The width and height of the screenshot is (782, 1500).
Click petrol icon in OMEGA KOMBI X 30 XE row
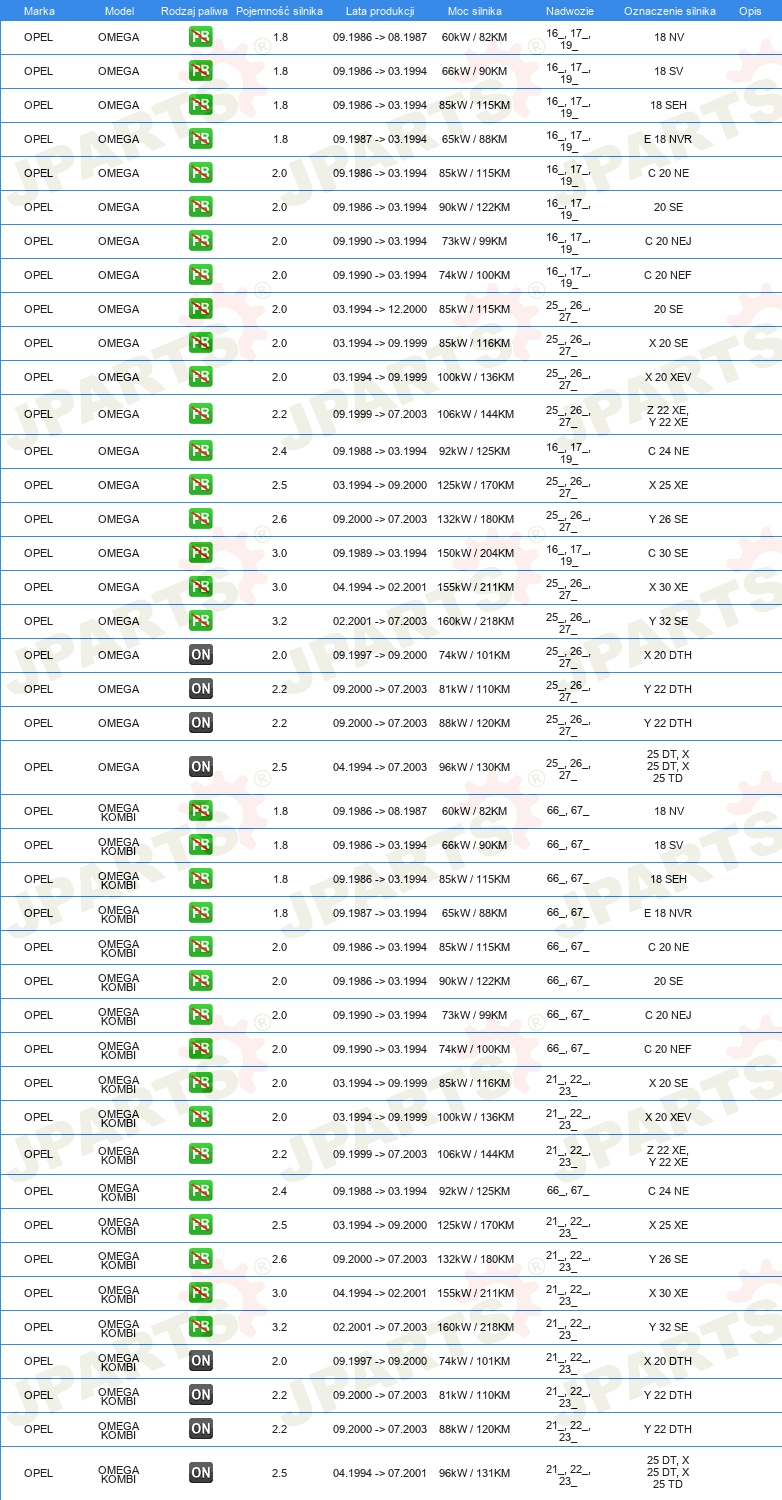pos(201,1294)
